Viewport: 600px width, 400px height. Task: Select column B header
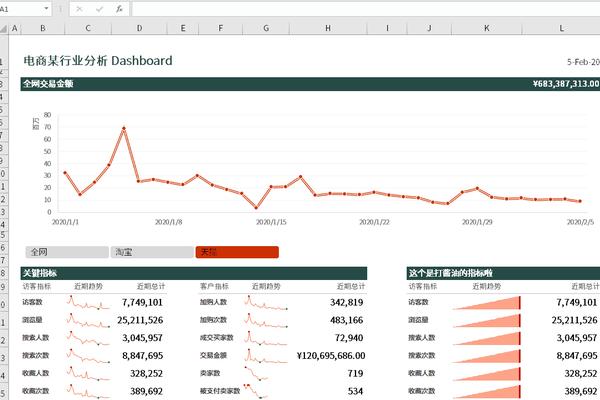point(42,28)
